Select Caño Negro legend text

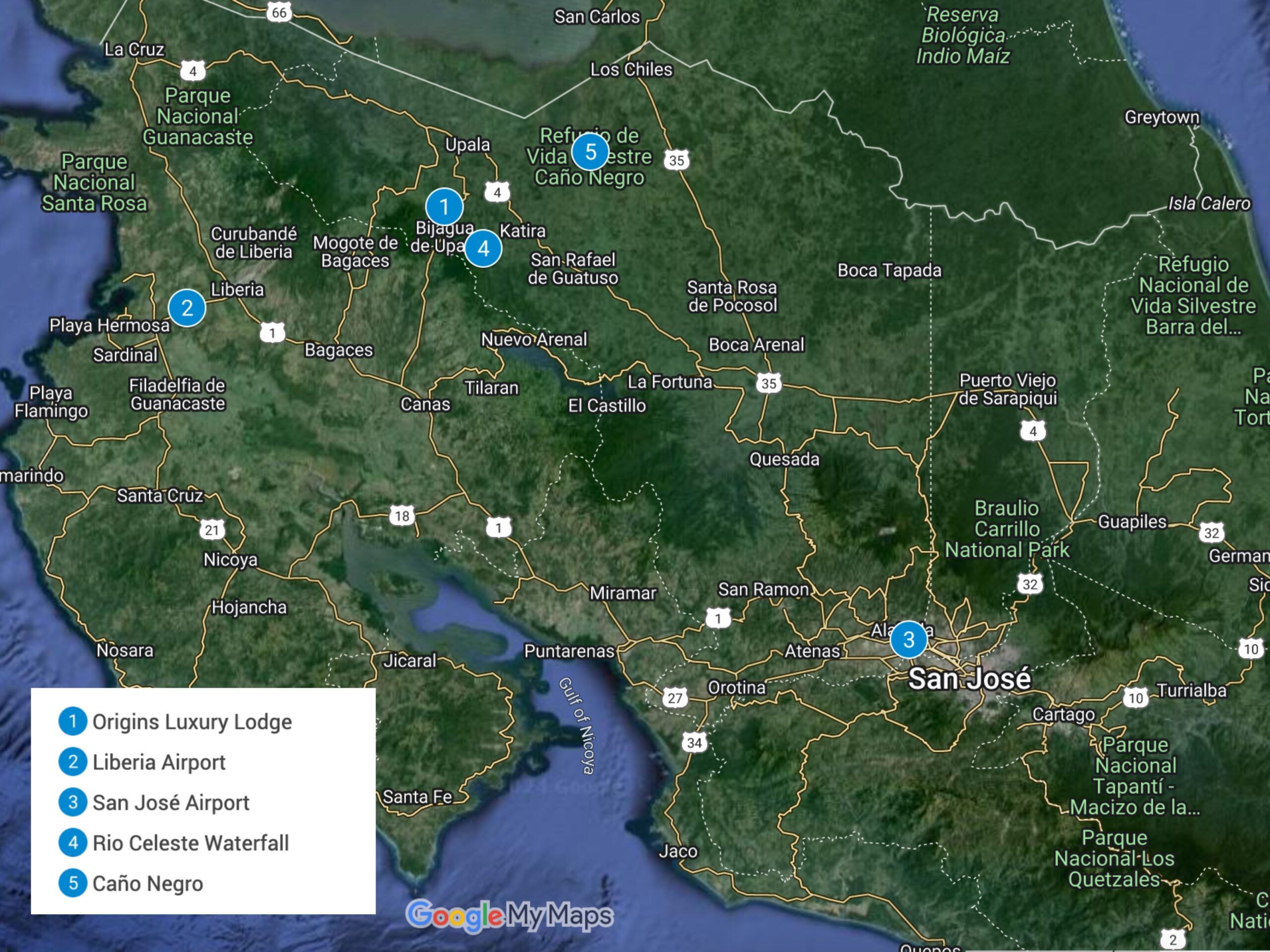click(147, 884)
